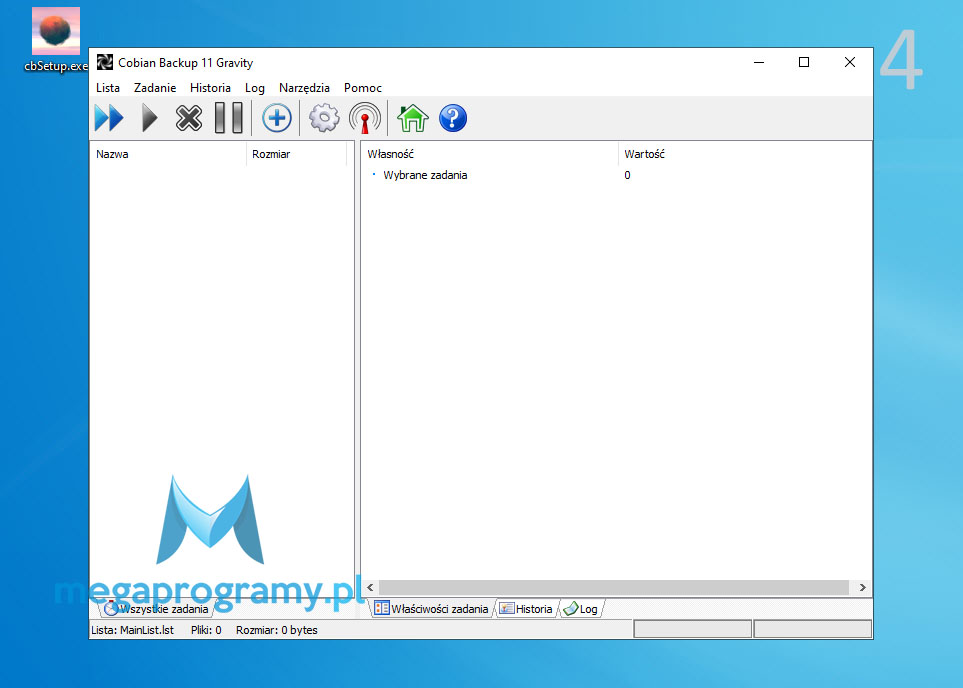Open the Lista menu
Viewport: 963px width, 688px height.
107,88
